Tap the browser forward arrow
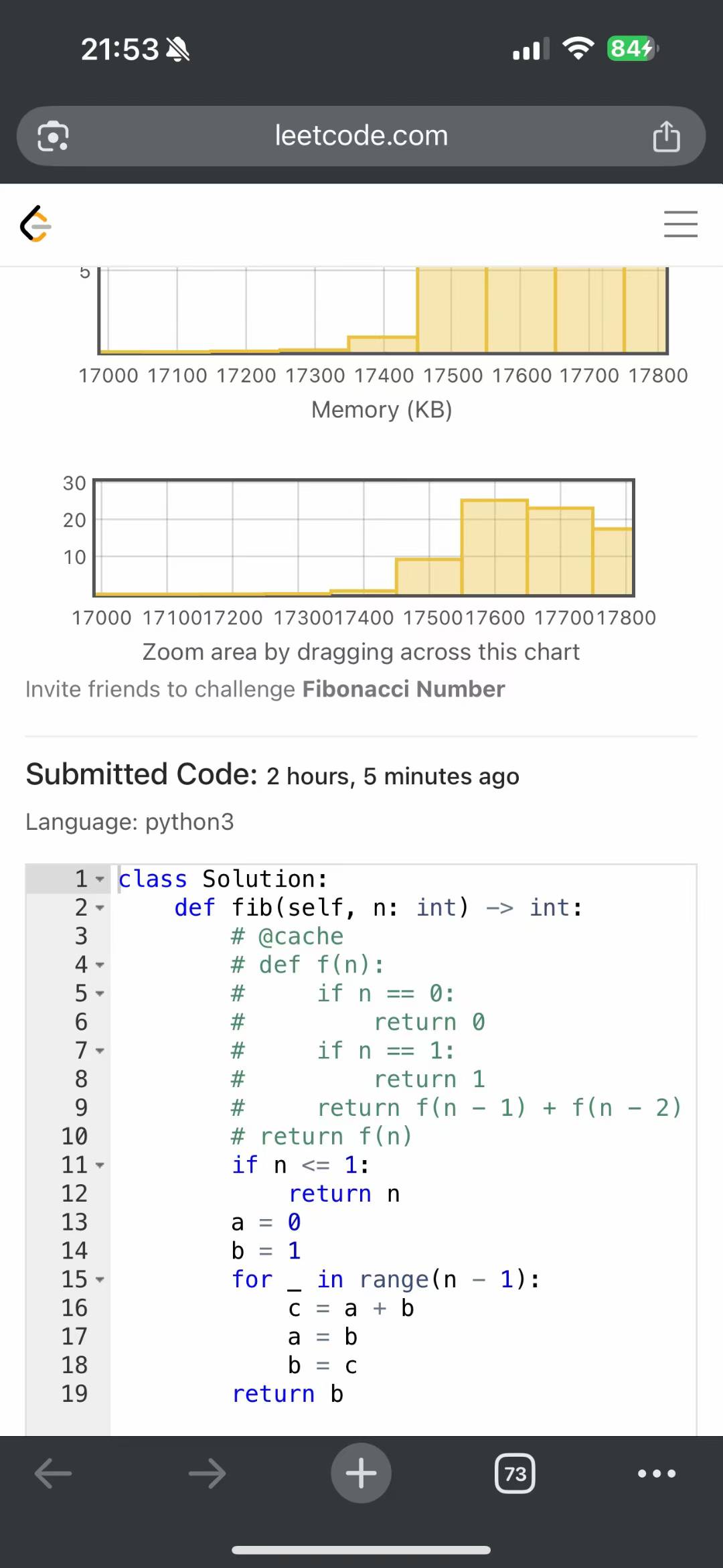The width and height of the screenshot is (723, 1568). [208, 1473]
